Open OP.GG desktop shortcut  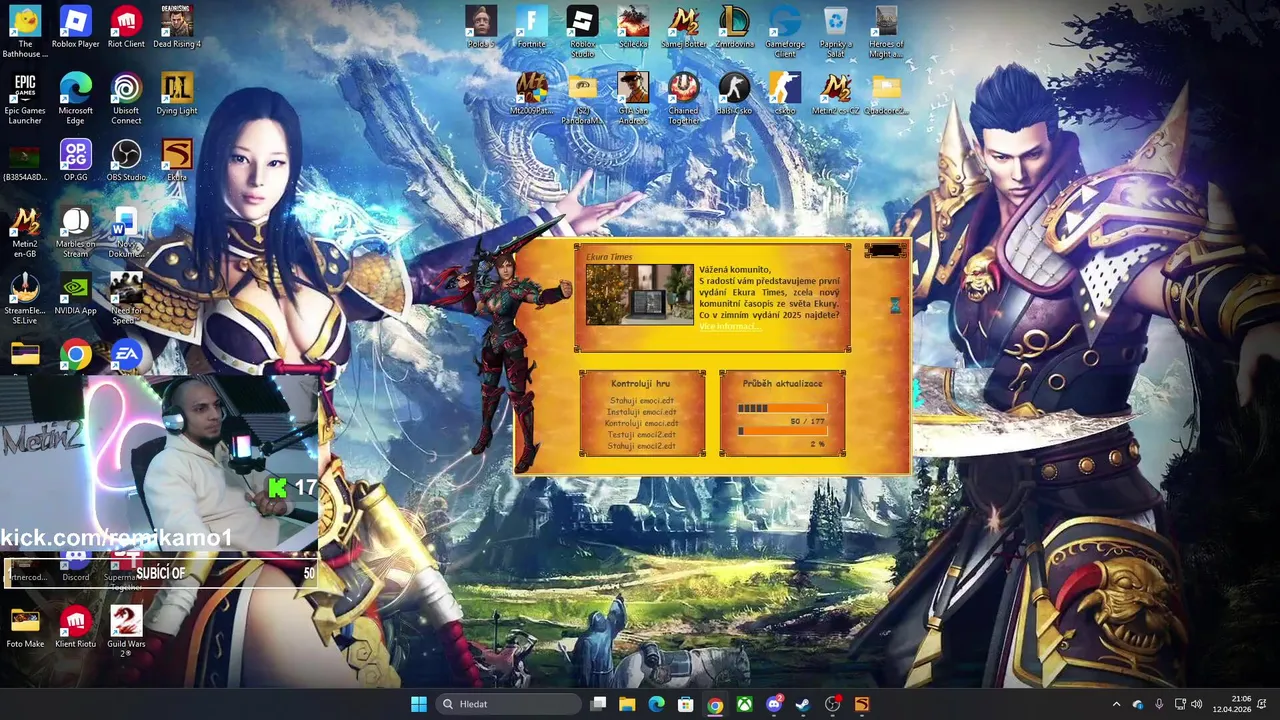[75, 160]
